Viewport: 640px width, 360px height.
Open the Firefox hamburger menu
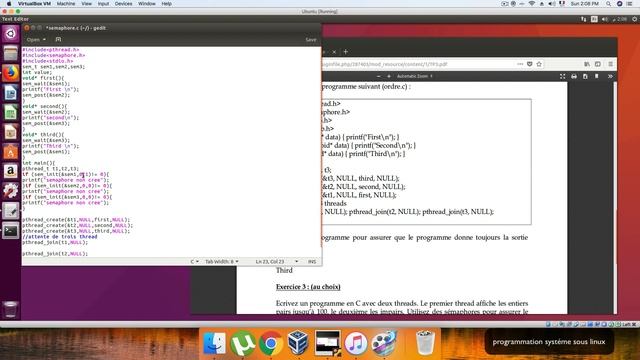611,64
